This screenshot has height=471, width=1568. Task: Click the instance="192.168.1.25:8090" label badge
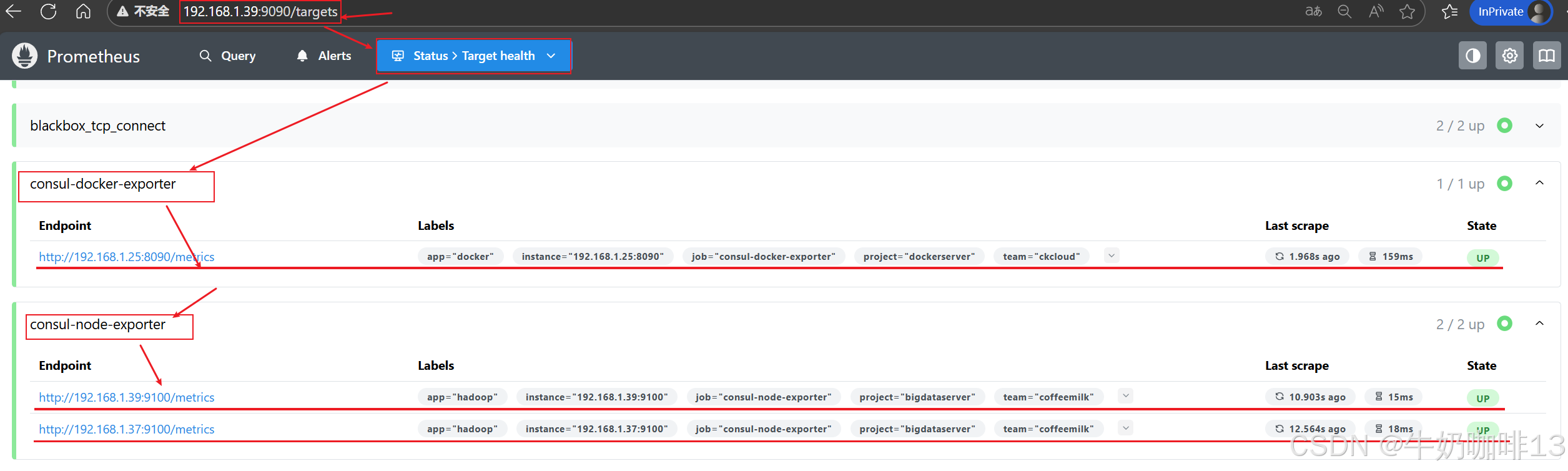click(x=593, y=257)
